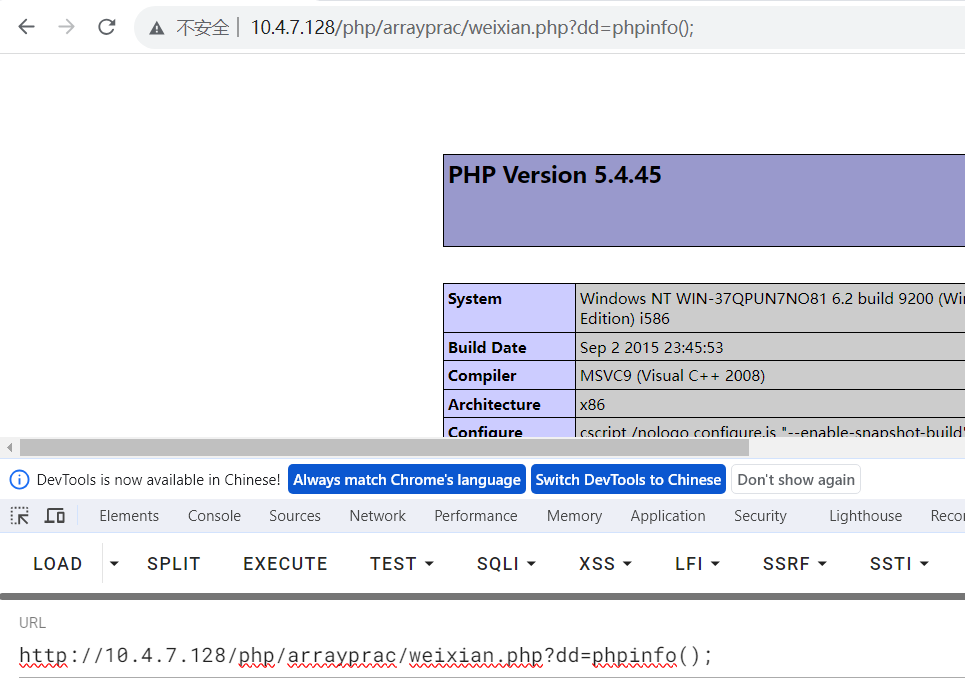Screen dimensions: 965x699
Task: Toggle the device toolbar emulation icon
Action: tap(55, 515)
